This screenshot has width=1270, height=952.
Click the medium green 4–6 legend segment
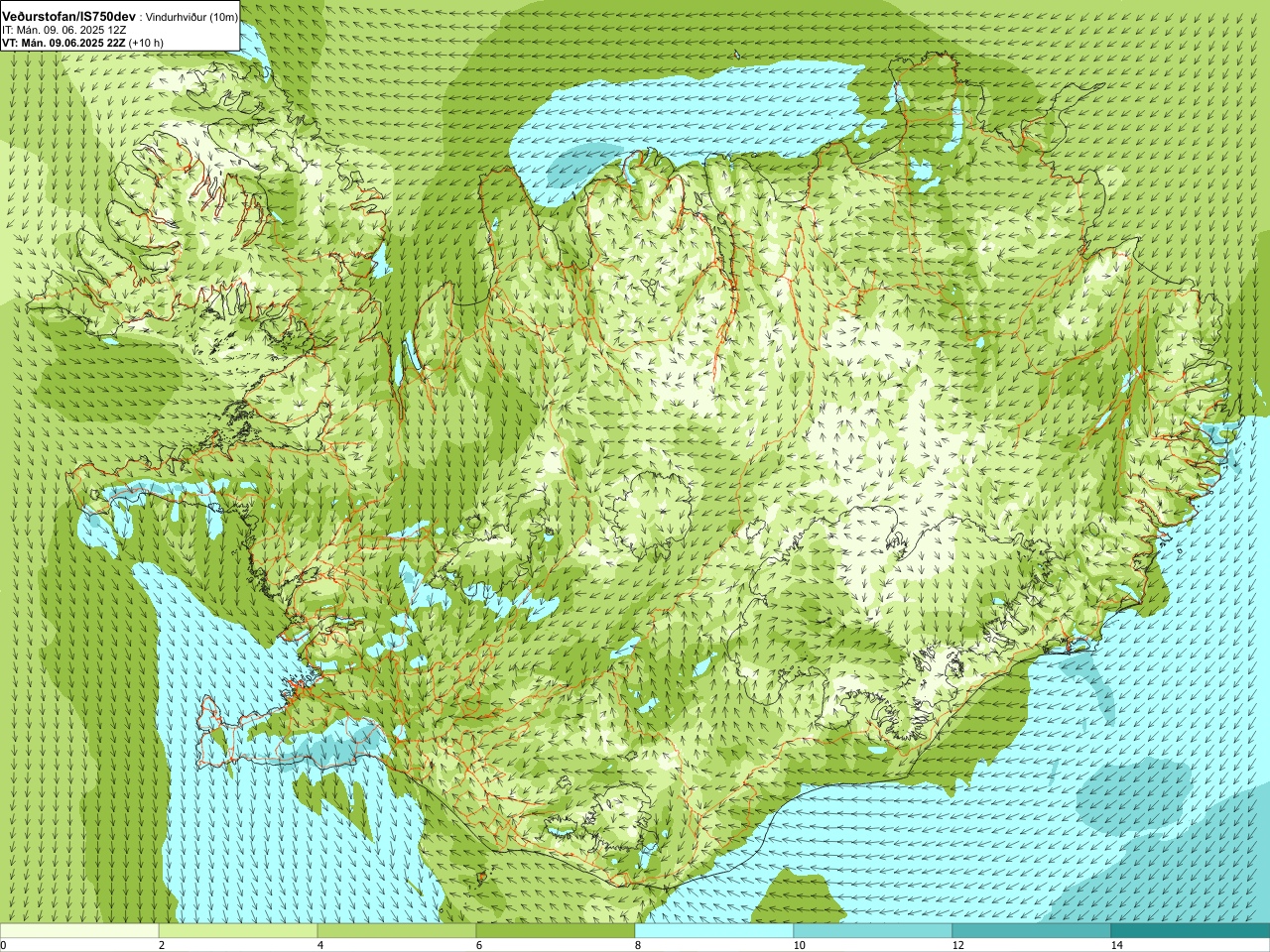point(397,931)
